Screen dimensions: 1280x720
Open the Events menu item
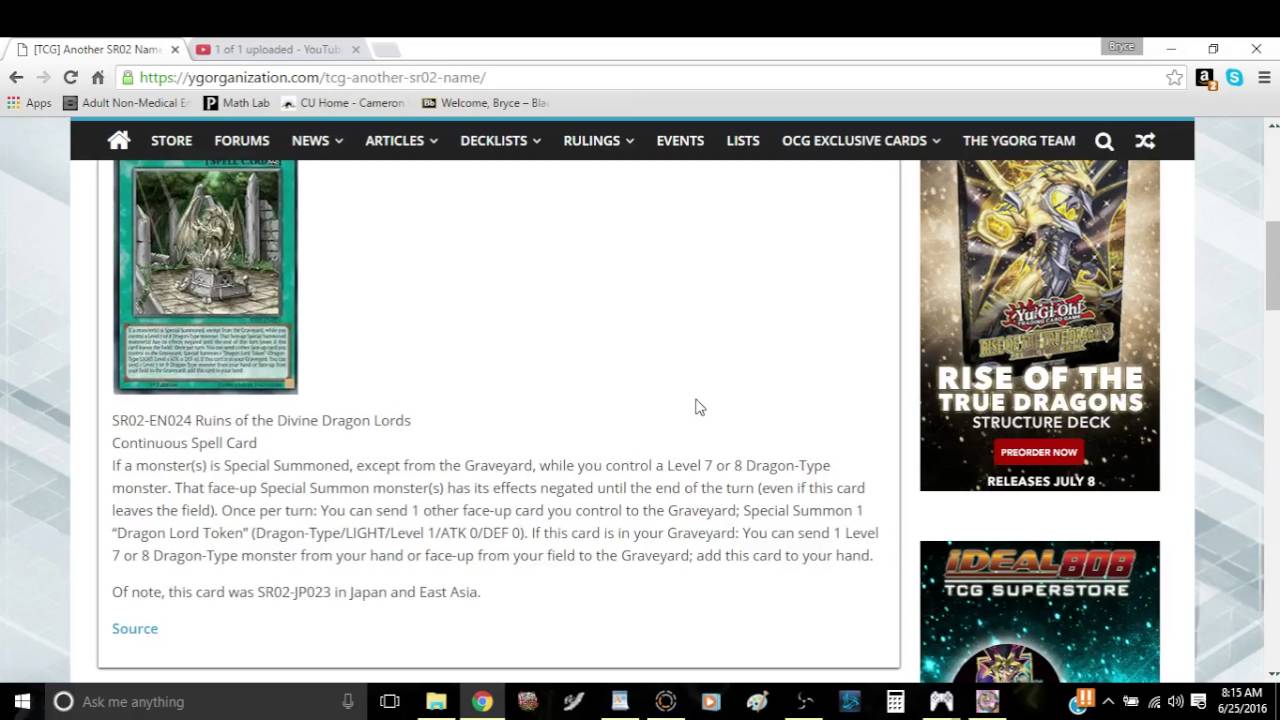pos(680,141)
